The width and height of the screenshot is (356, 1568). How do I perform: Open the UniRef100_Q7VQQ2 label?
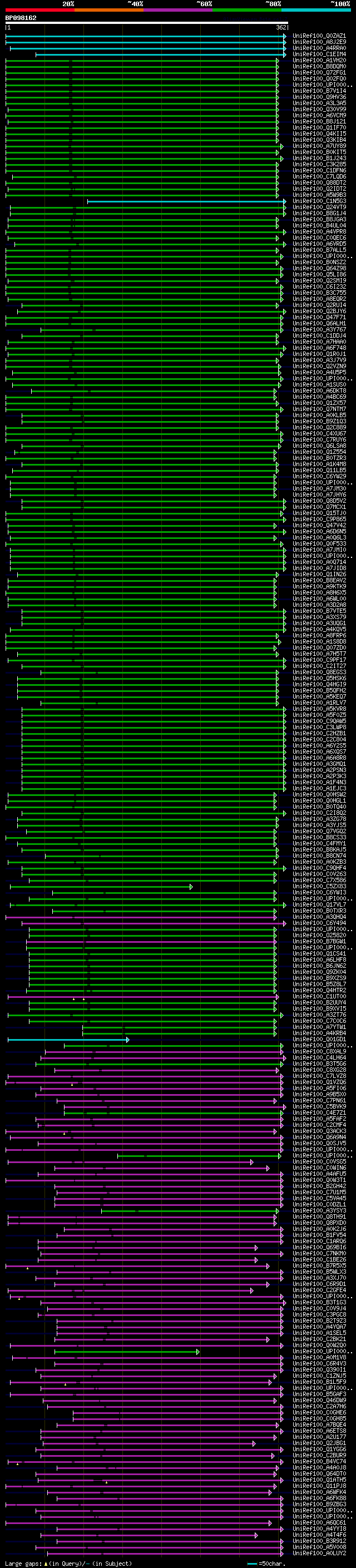tap(319, 832)
